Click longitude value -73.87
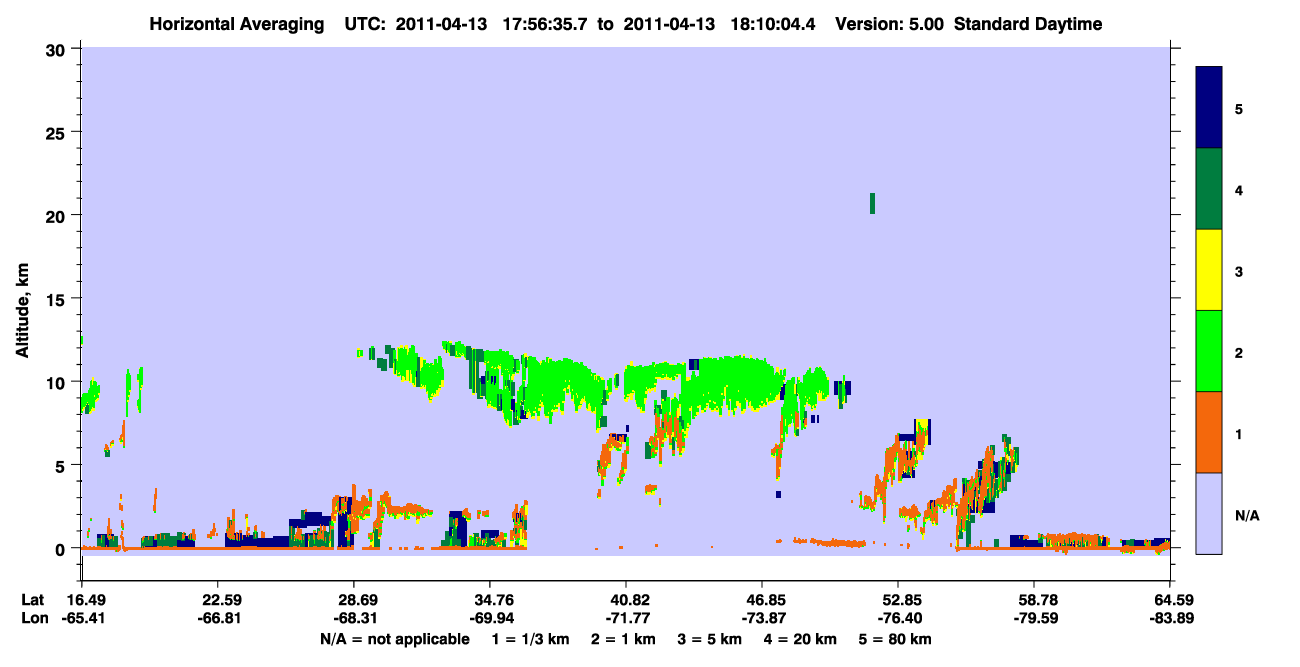 point(762,618)
